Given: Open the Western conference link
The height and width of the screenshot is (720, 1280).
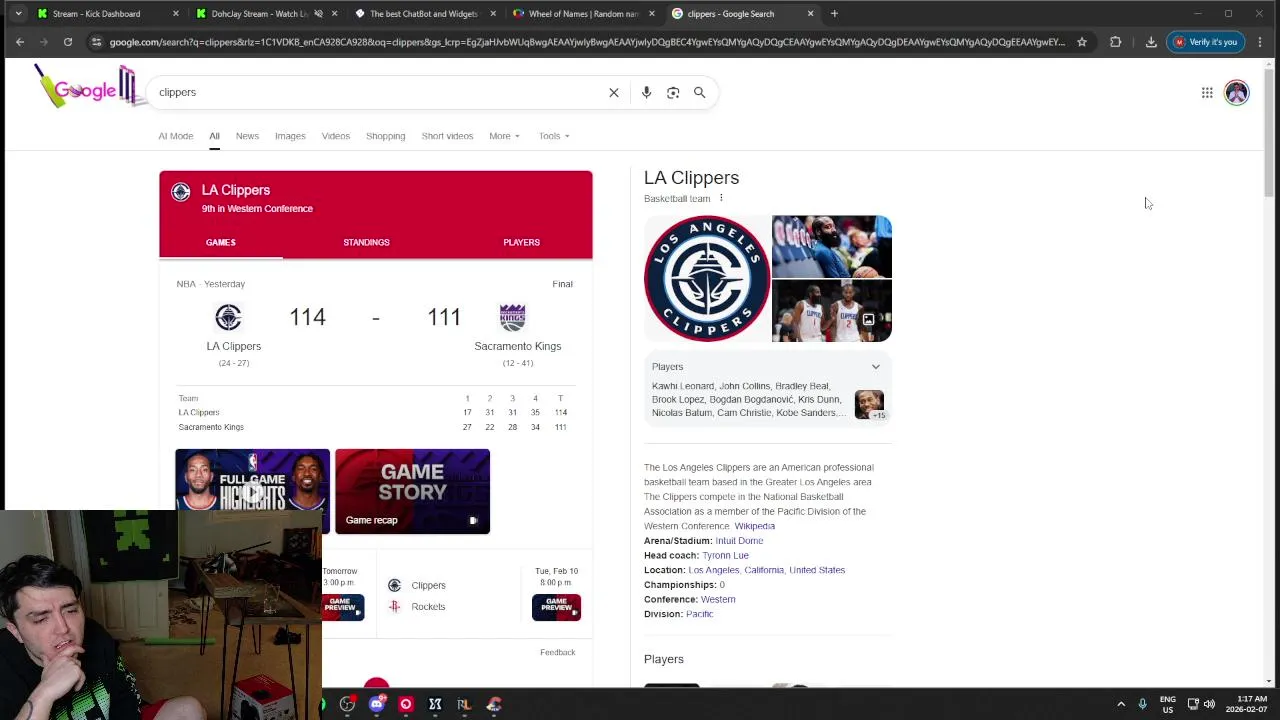Looking at the screenshot, I should click(718, 599).
